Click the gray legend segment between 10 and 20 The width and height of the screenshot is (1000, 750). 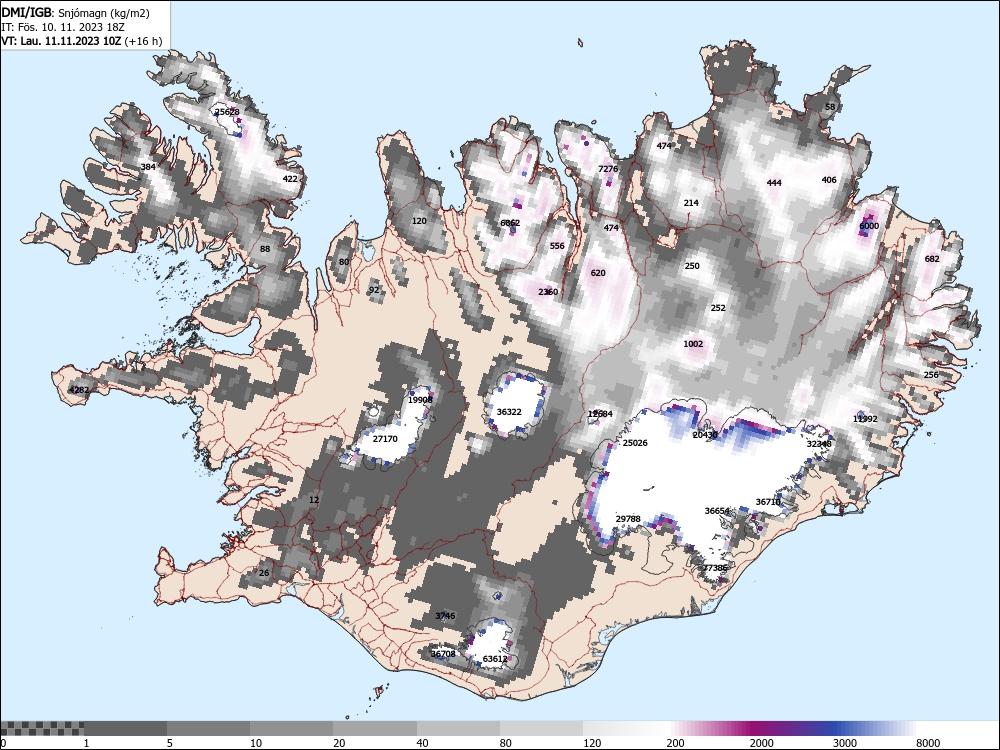(291, 728)
